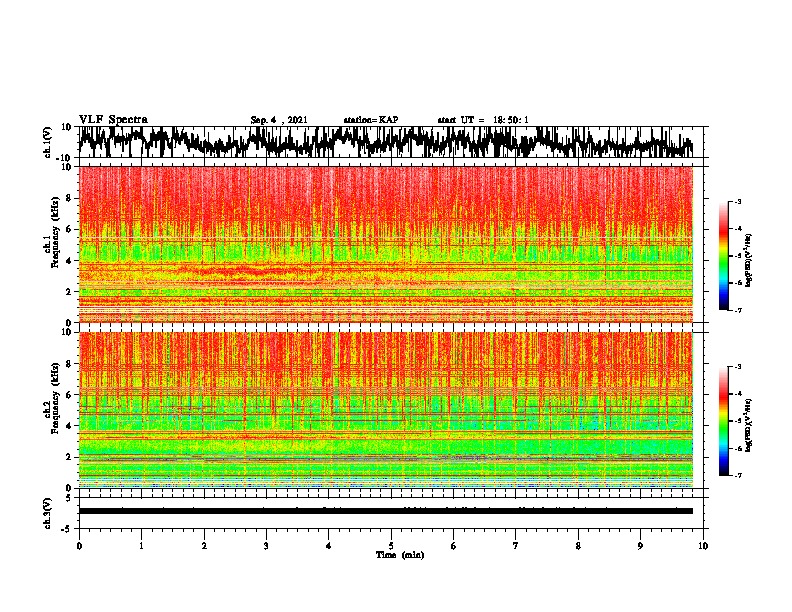Click the "VLF Spectra" title text
The height and width of the screenshot is (612, 792).
pyautogui.click(x=113, y=120)
